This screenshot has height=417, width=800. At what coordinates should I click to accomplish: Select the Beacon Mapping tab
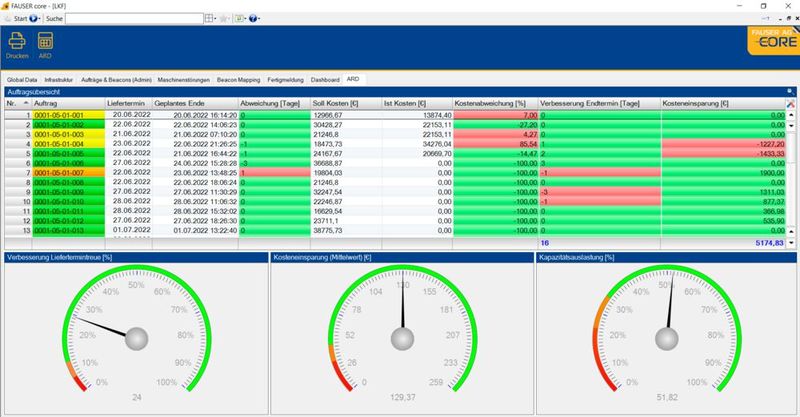238,77
